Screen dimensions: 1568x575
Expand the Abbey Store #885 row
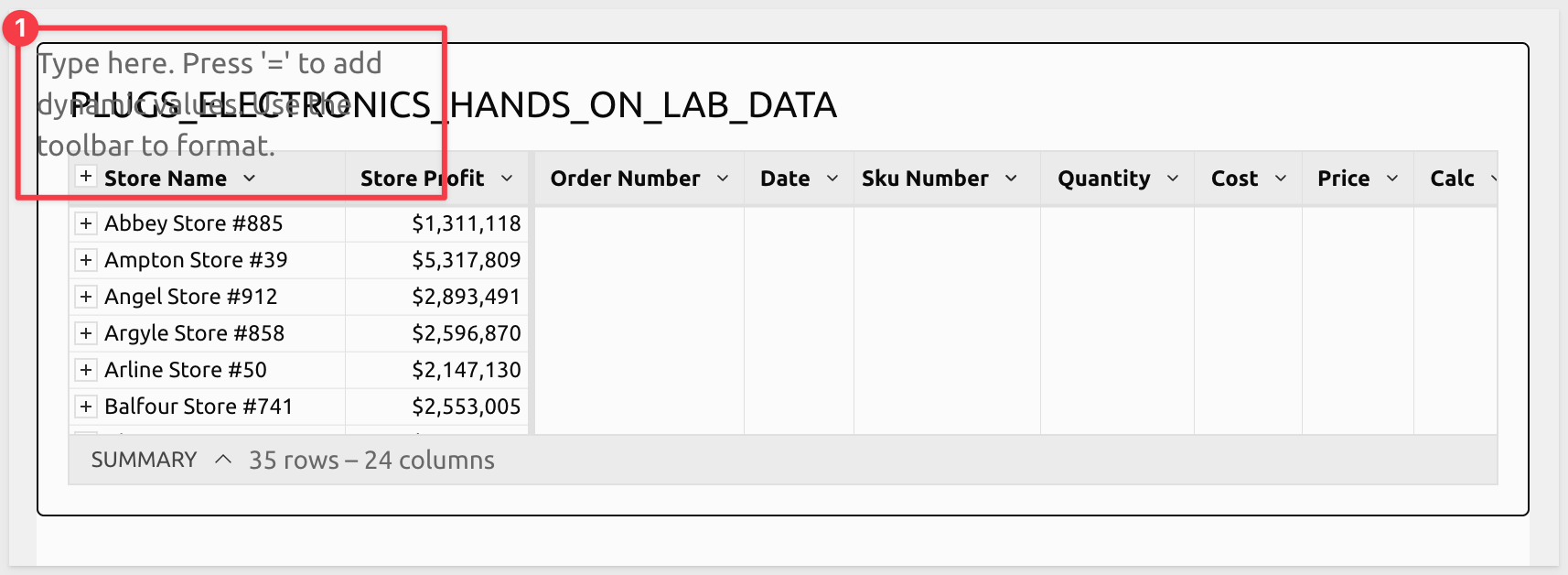86,223
